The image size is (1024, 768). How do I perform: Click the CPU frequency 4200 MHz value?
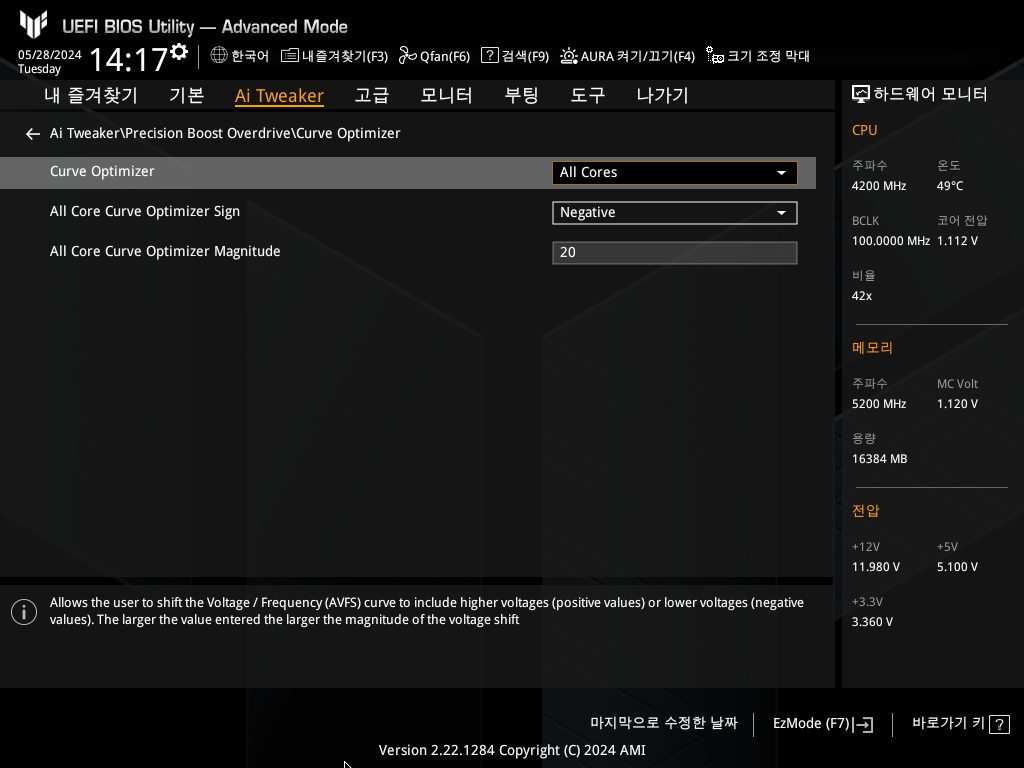point(879,186)
